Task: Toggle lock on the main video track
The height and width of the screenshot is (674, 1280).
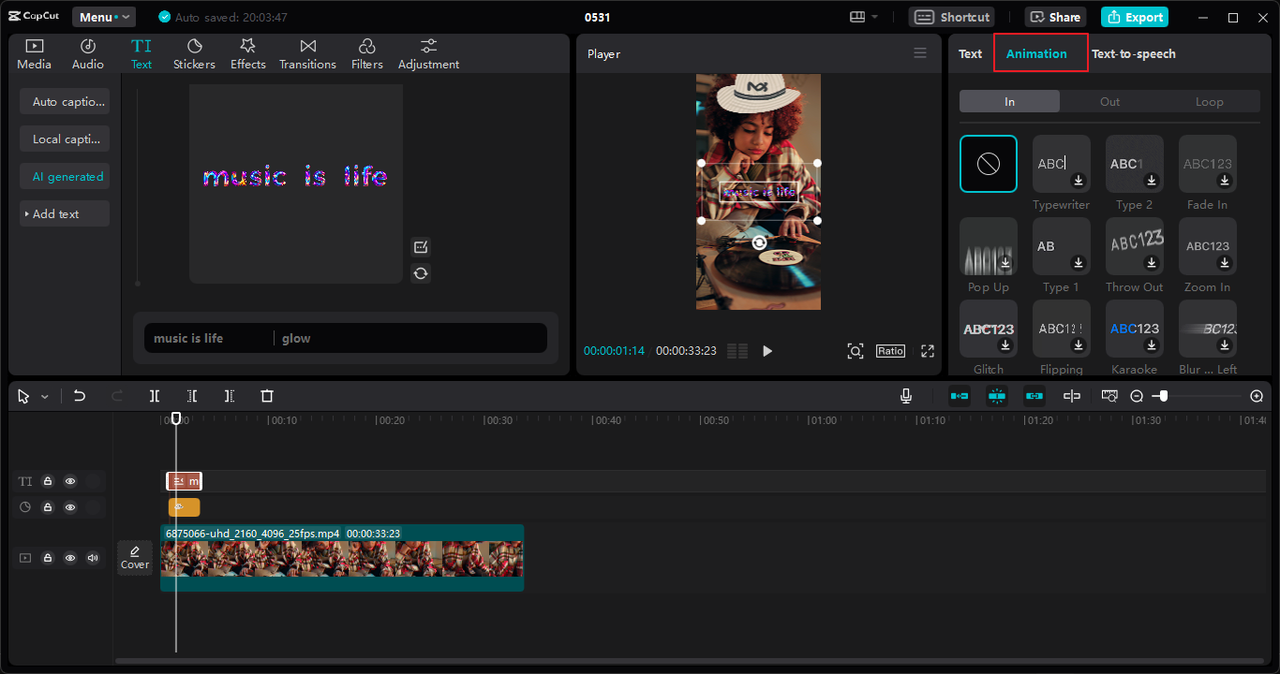Action: (x=47, y=558)
